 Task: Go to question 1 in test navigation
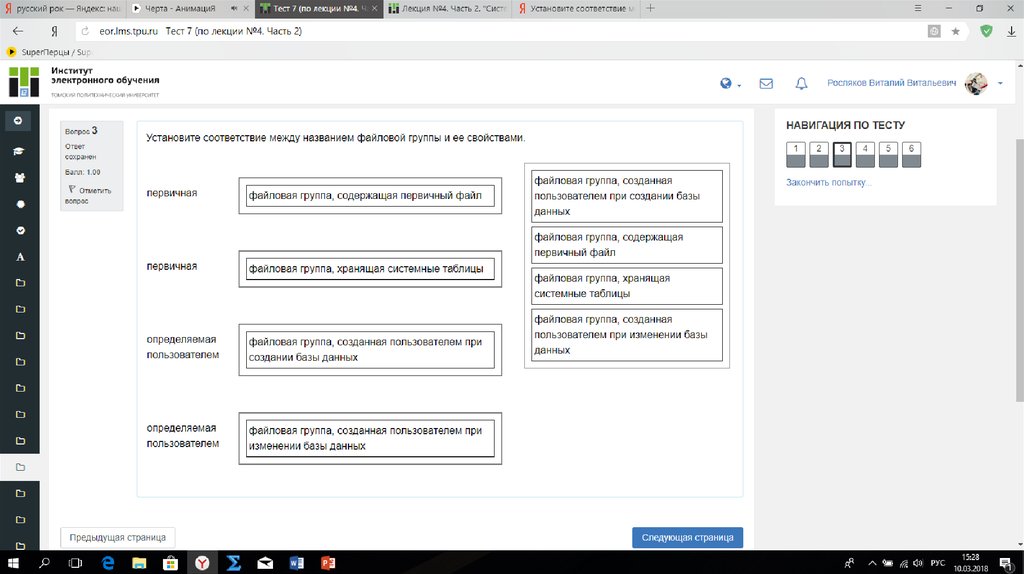pyautogui.click(x=795, y=155)
